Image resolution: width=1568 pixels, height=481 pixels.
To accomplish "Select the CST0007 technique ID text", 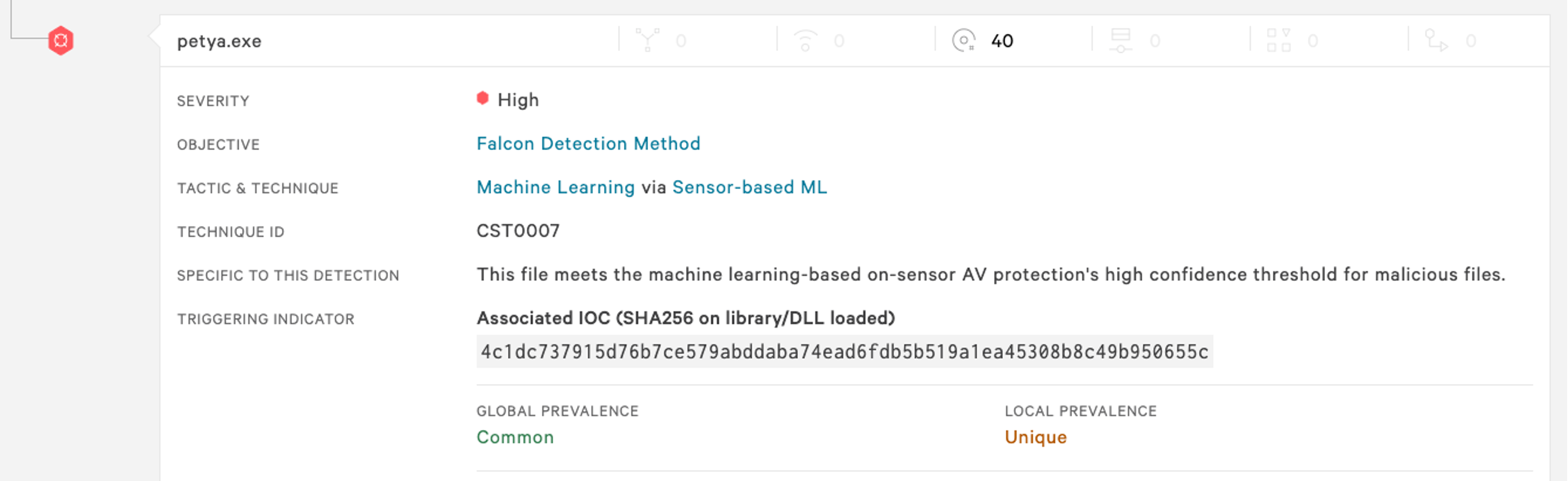I will pos(518,231).
